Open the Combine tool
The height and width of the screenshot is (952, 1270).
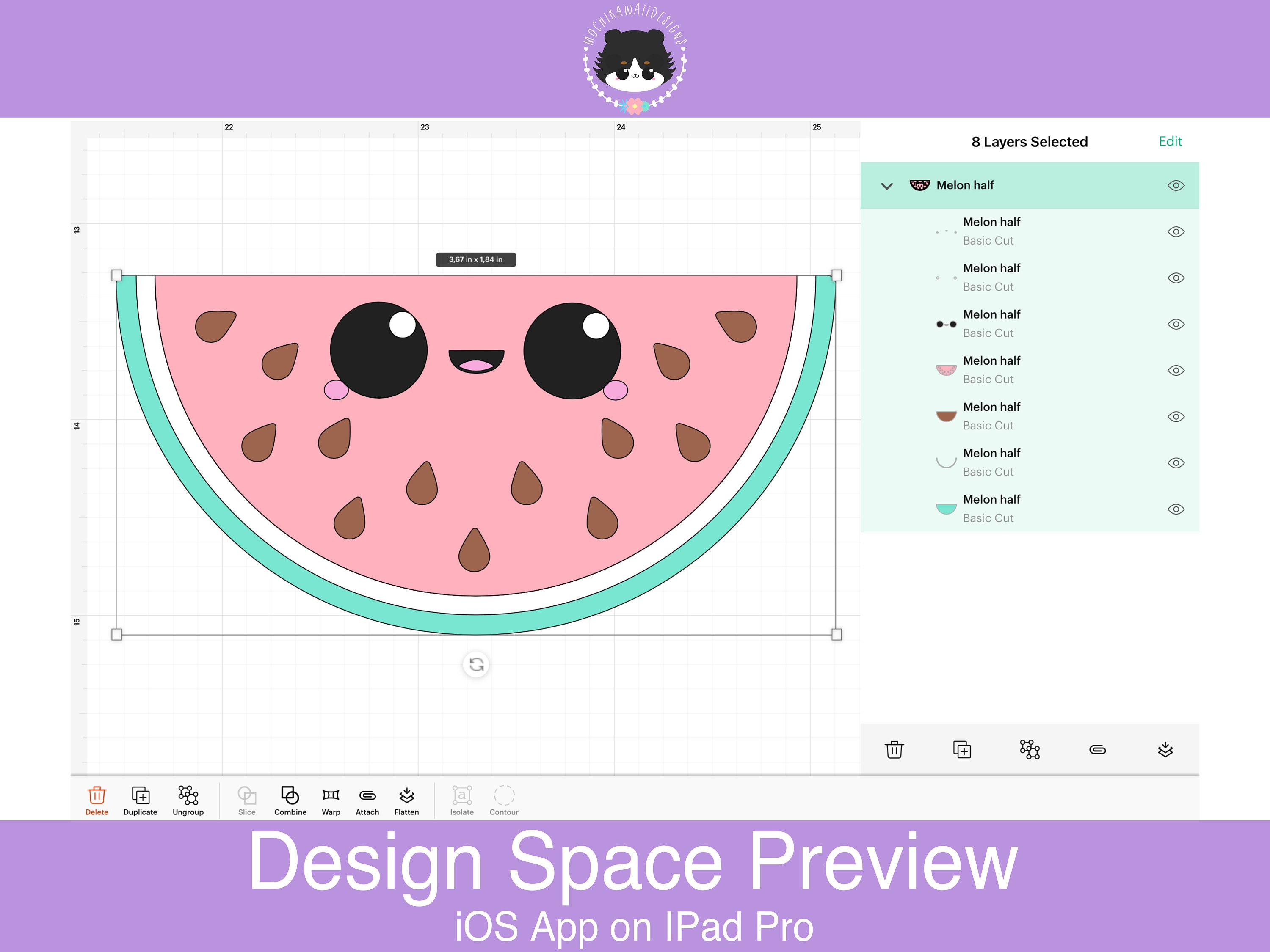pos(290,799)
